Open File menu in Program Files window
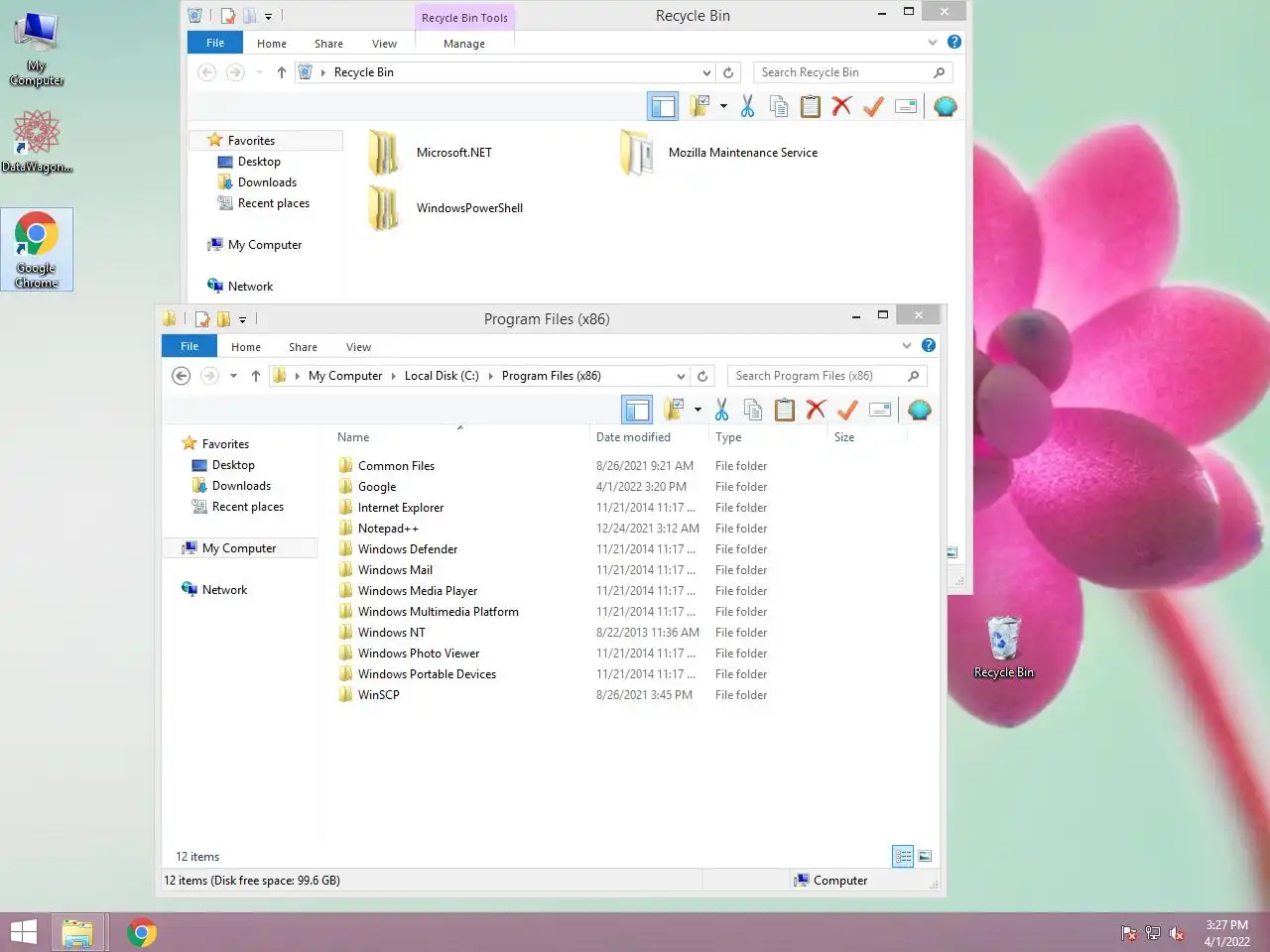1270x952 pixels. (x=190, y=346)
